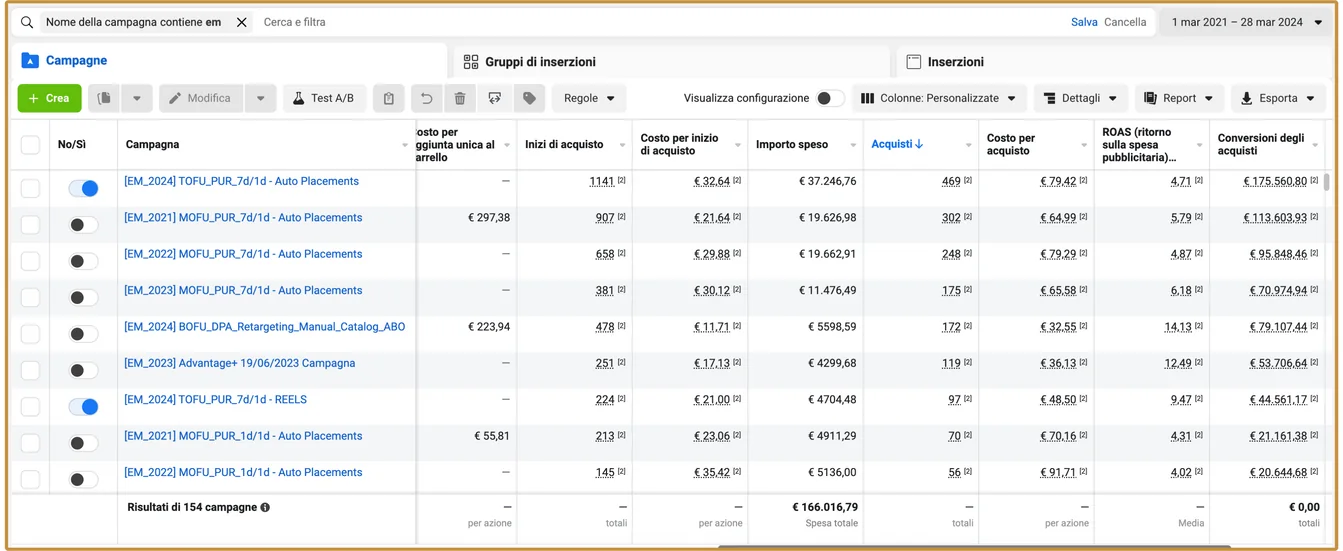Image resolution: width=1343 pixels, height=551 pixels.
Task: Remove the 'Nome della campagna contiene em' filter
Action: click(x=242, y=22)
